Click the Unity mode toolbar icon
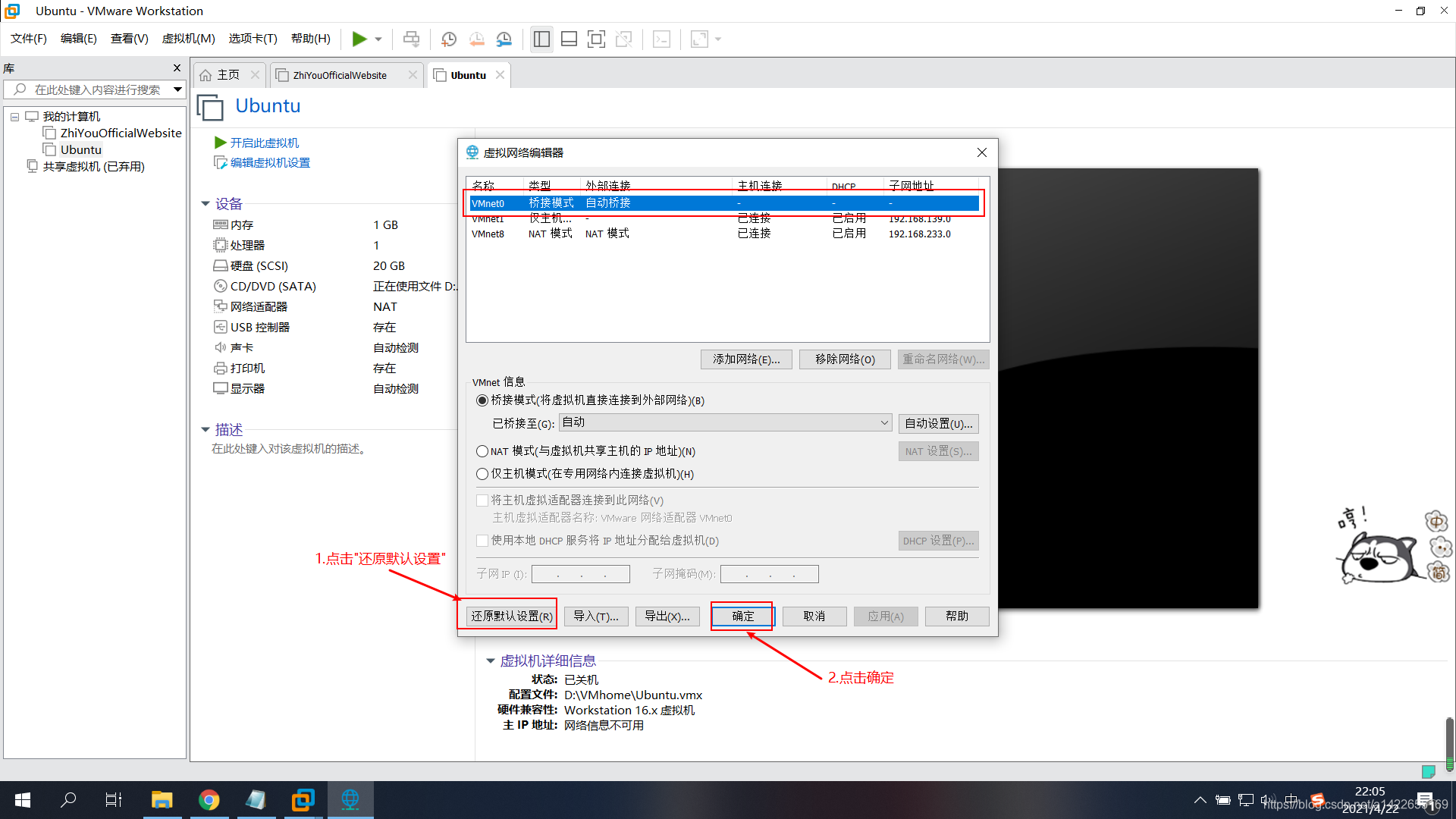The height and width of the screenshot is (819, 1456). tap(624, 39)
